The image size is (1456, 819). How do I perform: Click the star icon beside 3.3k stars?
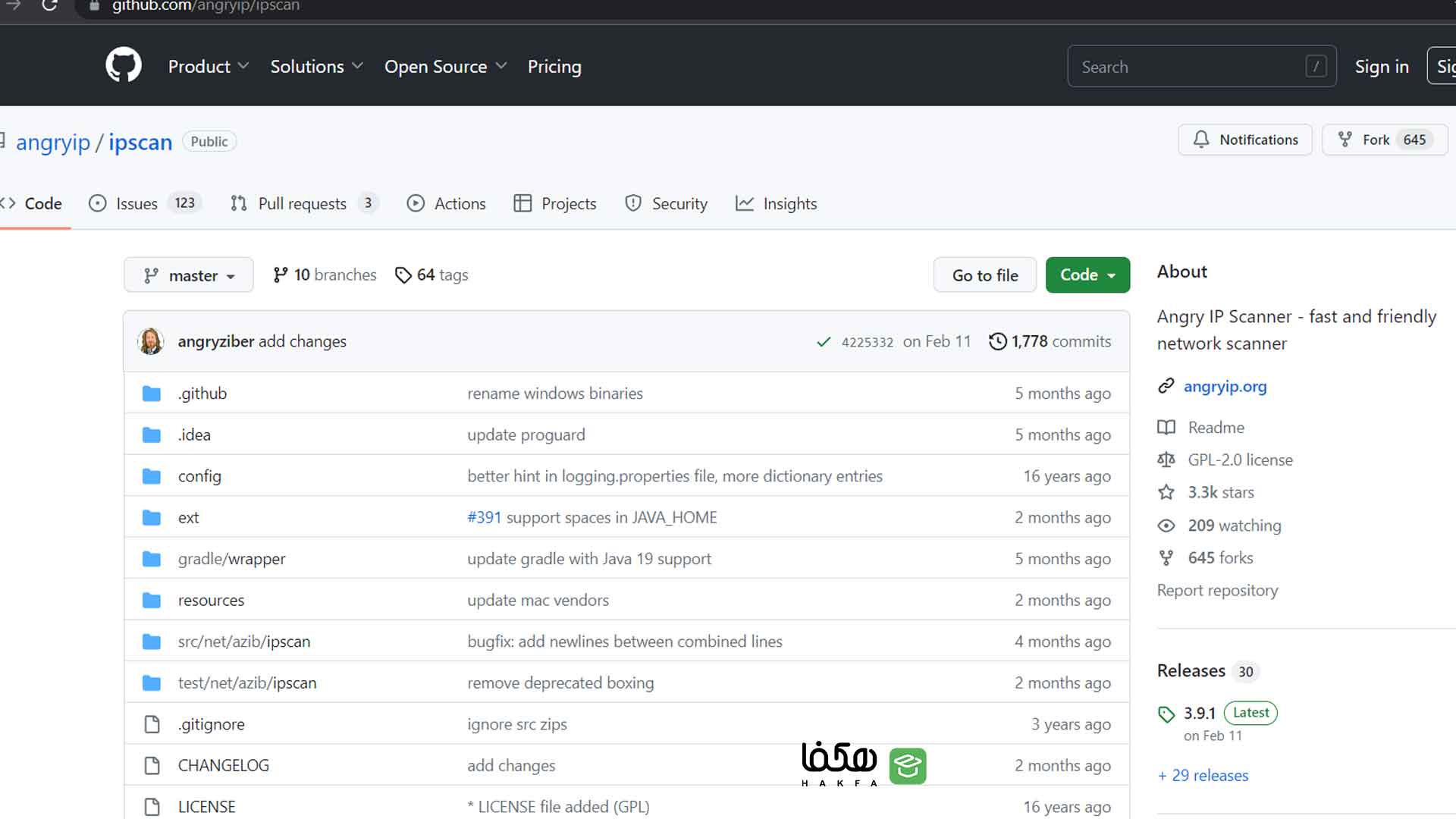[x=1166, y=492]
